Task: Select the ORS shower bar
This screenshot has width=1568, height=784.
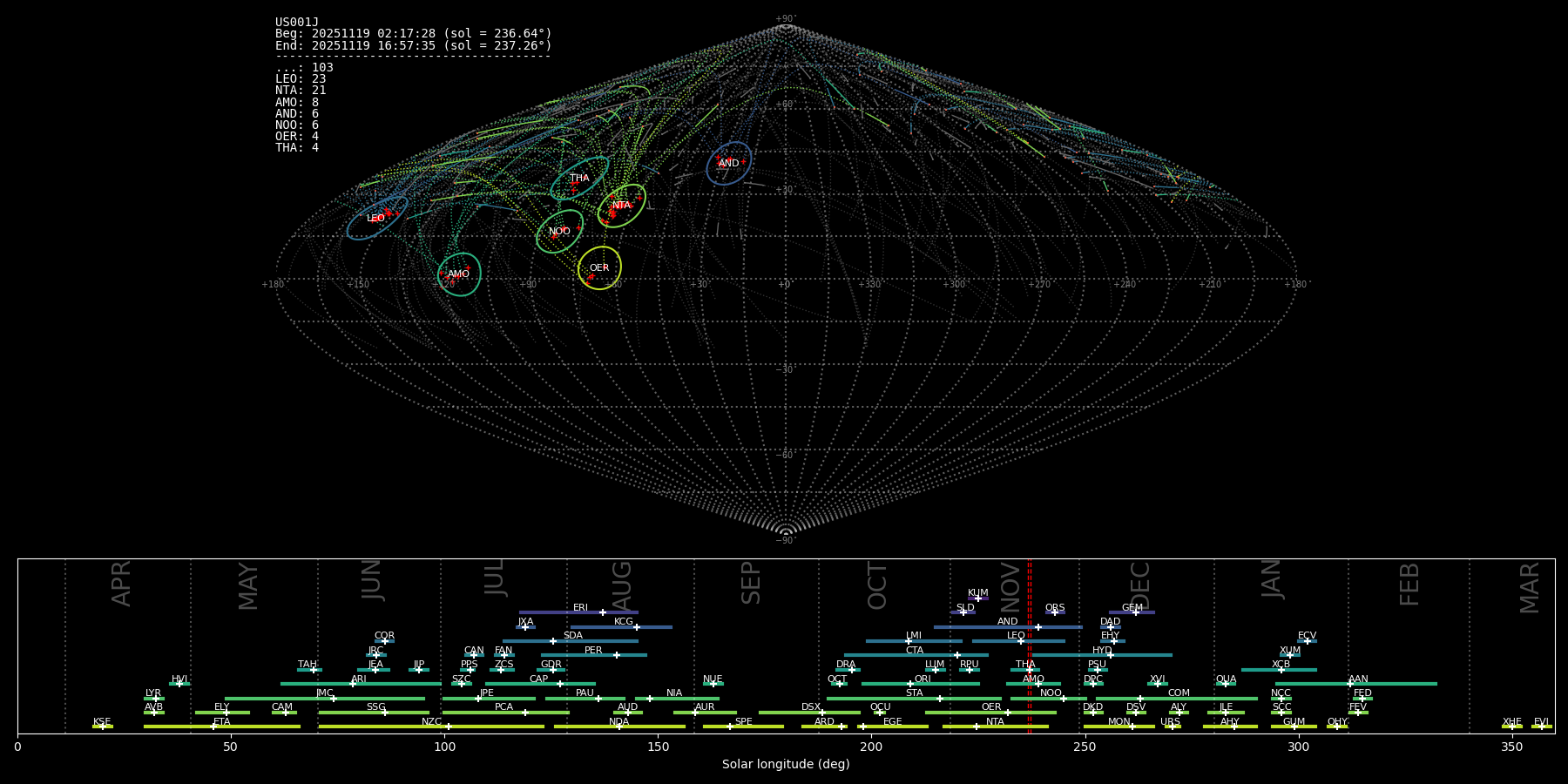Action: tap(1055, 612)
